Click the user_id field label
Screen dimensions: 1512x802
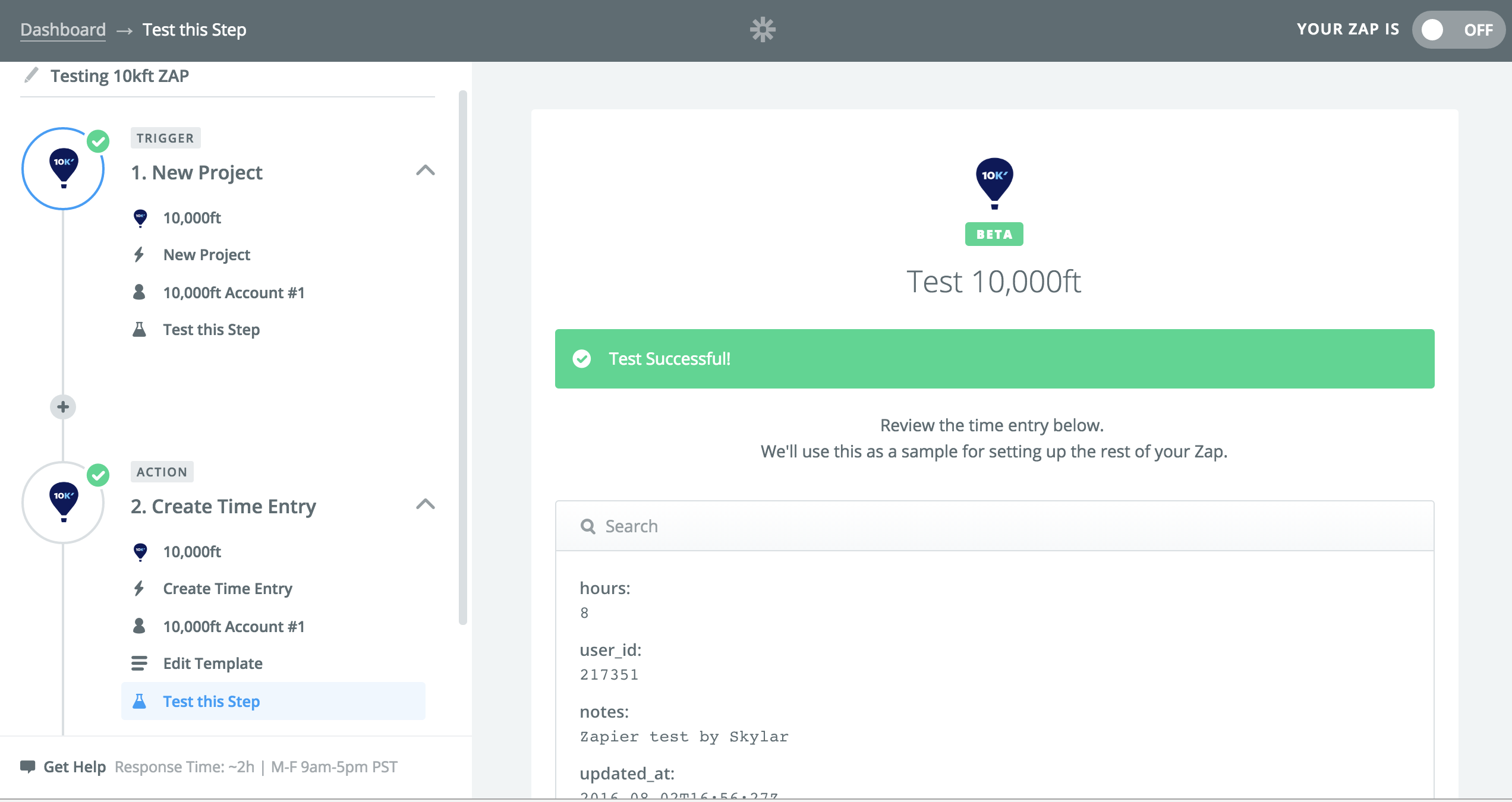coord(610,650)
